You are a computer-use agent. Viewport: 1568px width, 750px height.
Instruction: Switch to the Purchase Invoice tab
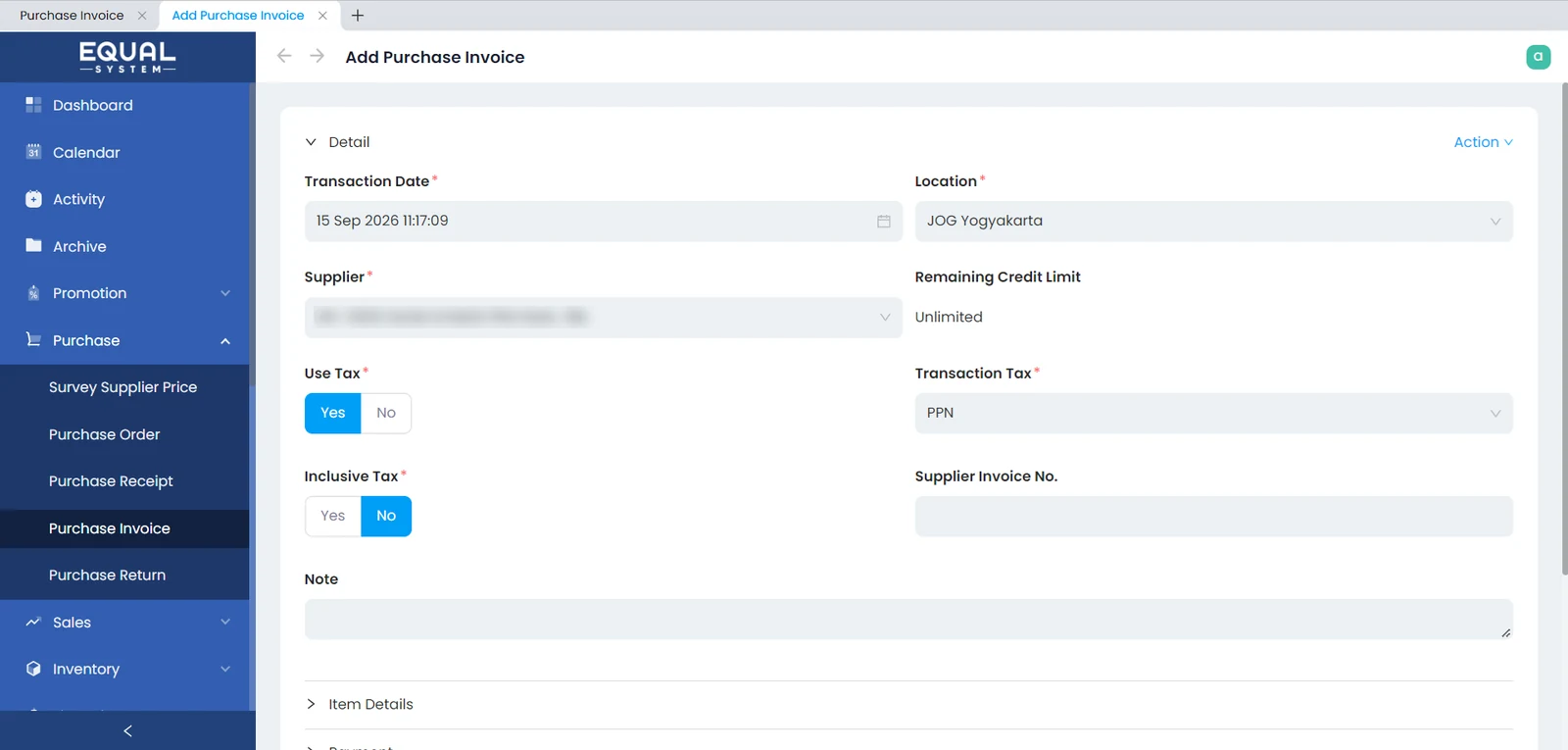point(72,16)
